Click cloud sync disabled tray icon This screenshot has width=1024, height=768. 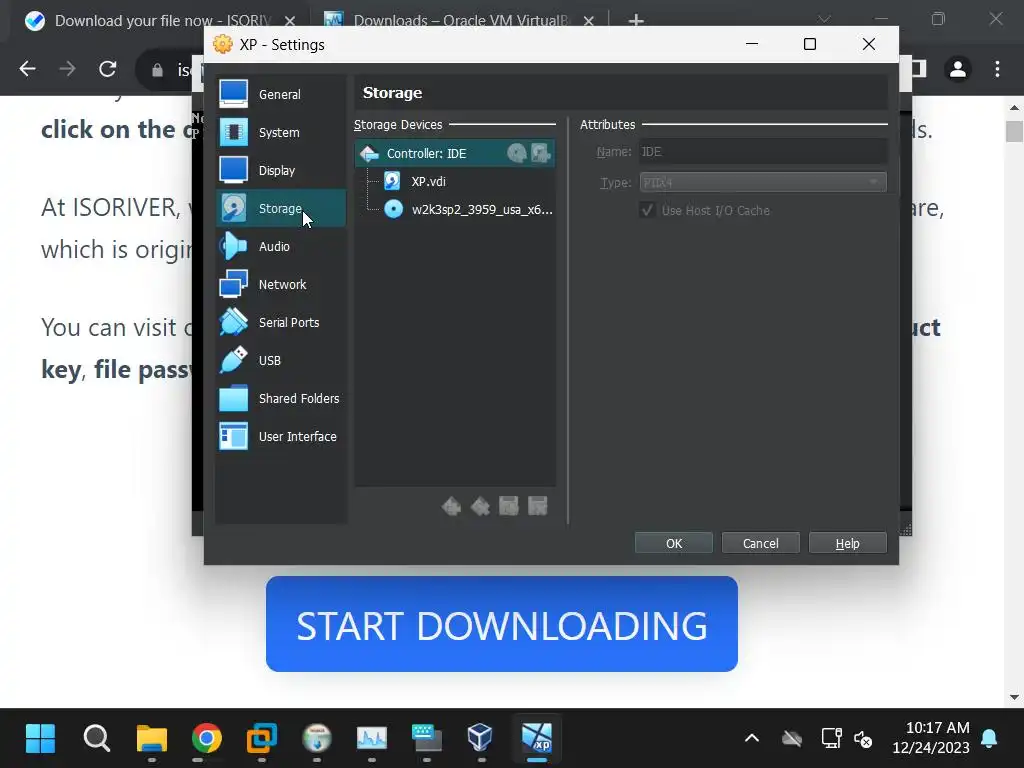792,739
